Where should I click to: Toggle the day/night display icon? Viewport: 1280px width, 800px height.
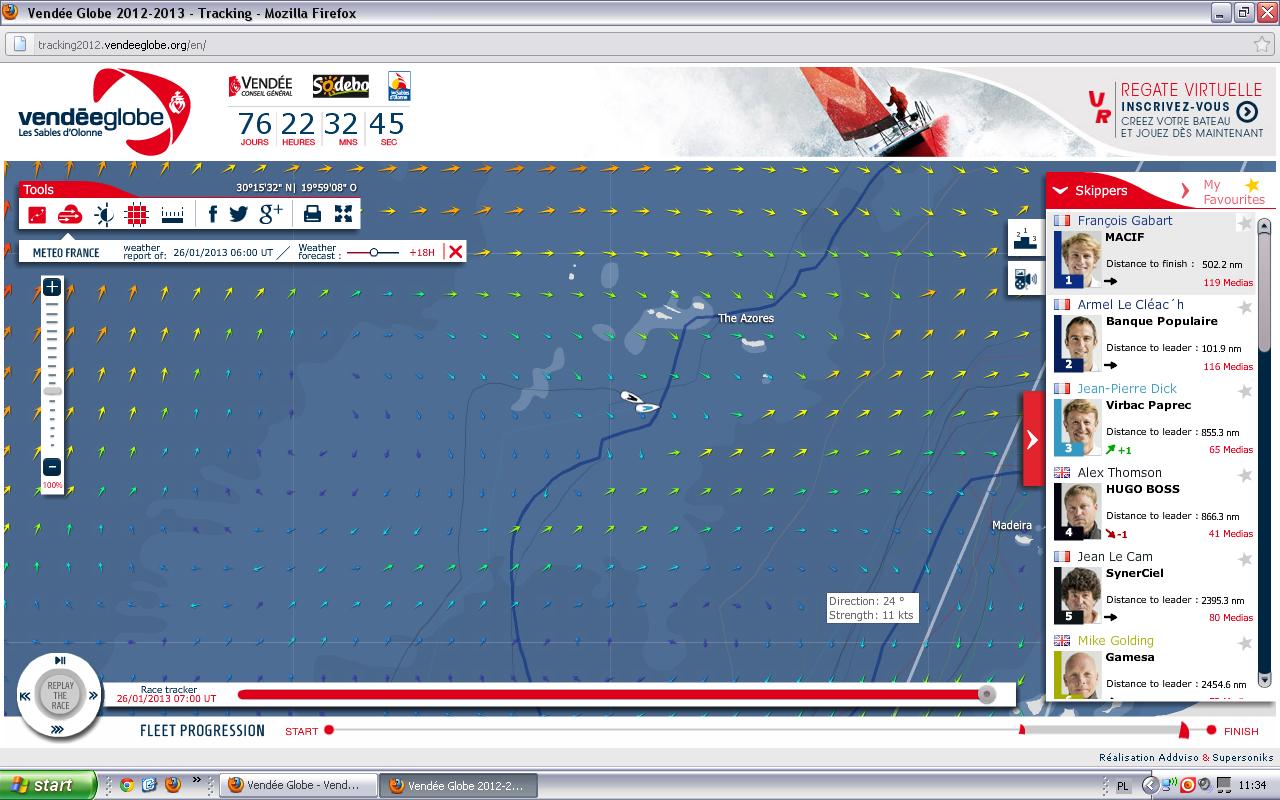[x=104, y=214]
